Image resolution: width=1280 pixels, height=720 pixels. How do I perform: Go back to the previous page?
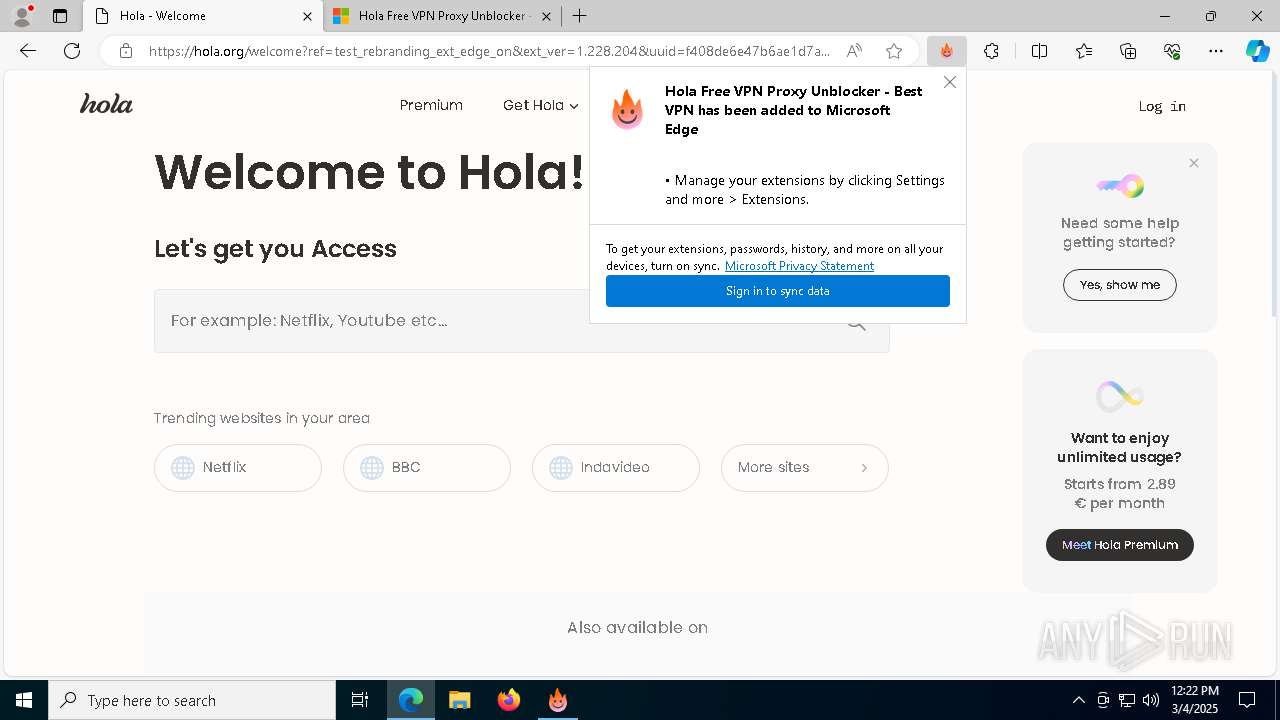coord(28,51)
